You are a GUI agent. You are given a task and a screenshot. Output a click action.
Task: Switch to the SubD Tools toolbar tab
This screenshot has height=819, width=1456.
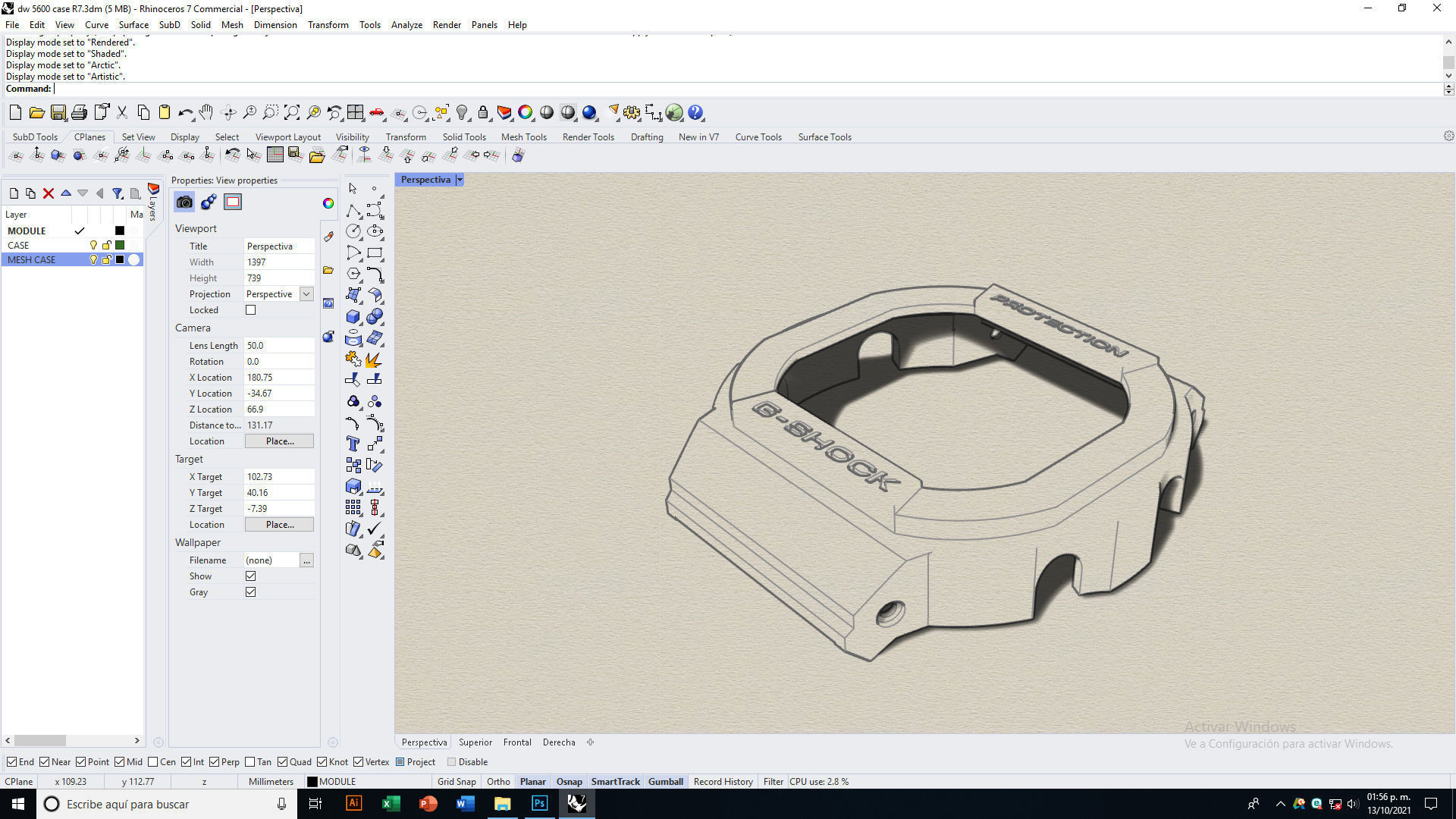pos(35,137)
